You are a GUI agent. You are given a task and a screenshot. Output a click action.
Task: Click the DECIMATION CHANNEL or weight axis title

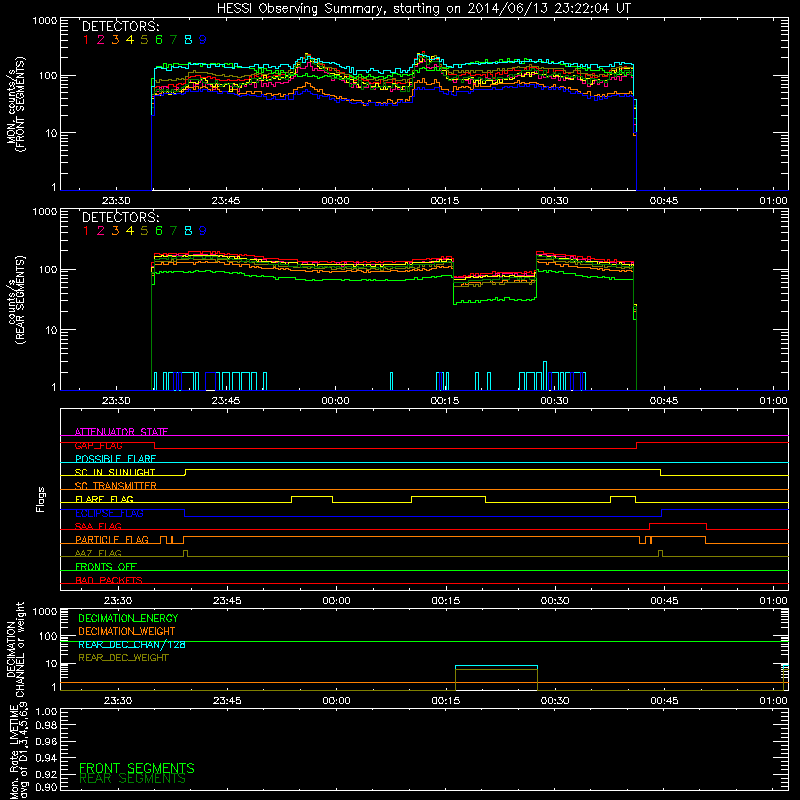tap(15, 649)
